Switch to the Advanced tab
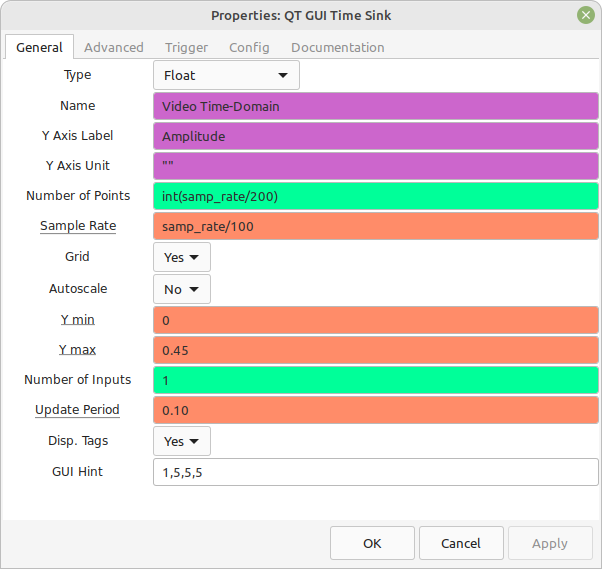 pos(114,47)
